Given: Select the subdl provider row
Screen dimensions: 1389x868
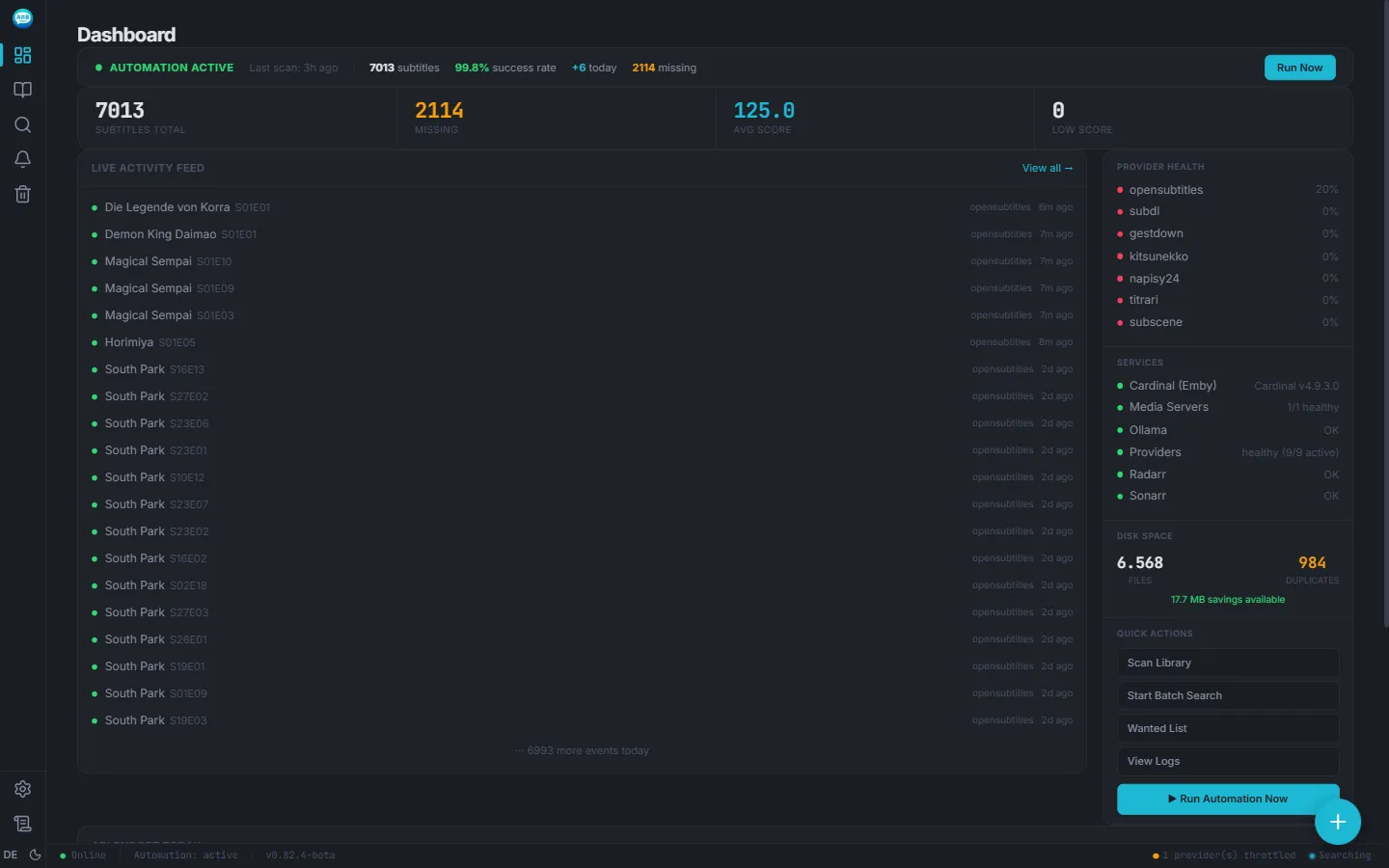Looking at the screenshot, I should coord(1228,211).
